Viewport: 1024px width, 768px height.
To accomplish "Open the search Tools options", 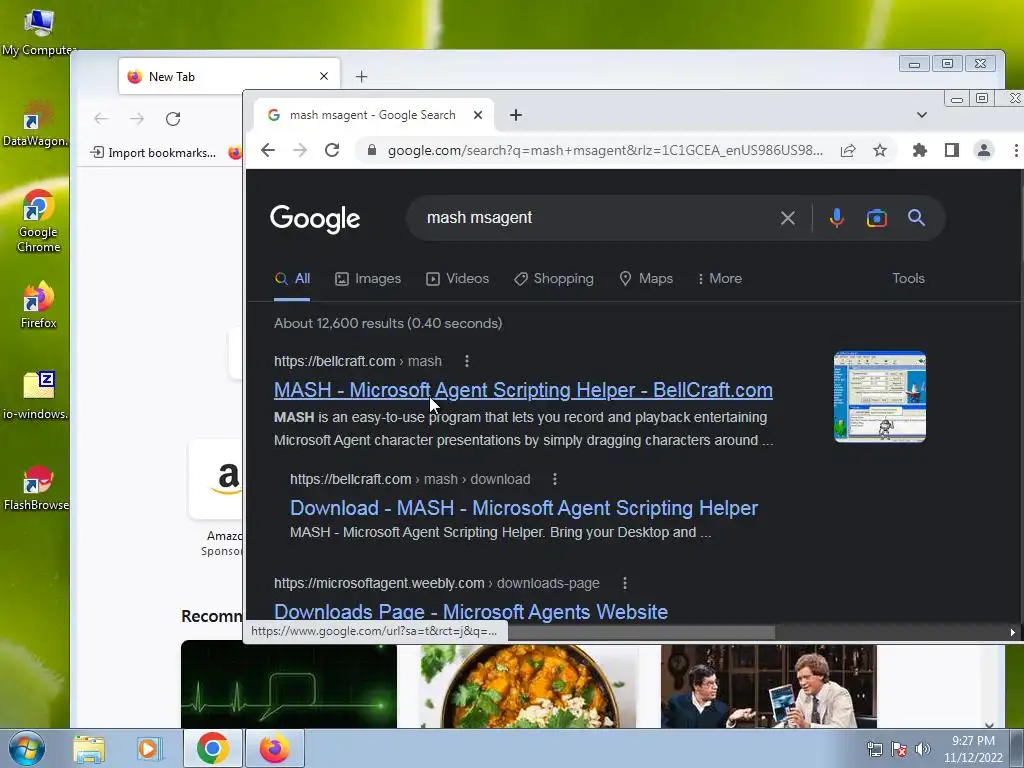I will pyautogui.click(x=908, y=278).
